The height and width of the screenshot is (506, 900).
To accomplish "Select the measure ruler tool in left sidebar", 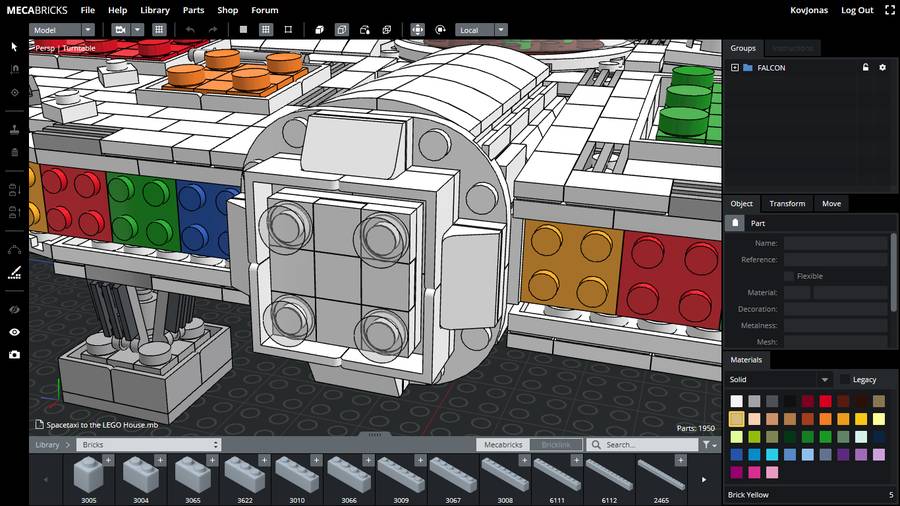I will tap(14, 273).
